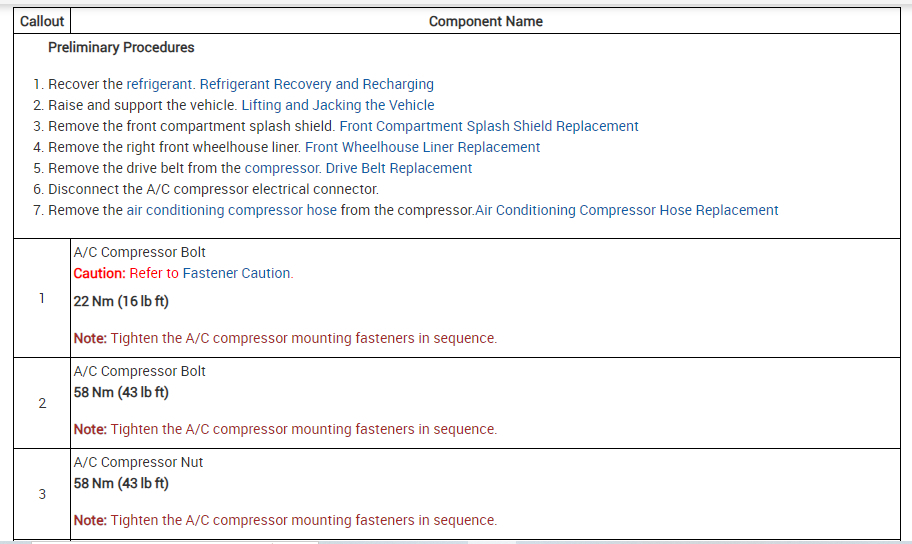Click the Callout column header
912x544 pixels.
[x=42, y=21]
